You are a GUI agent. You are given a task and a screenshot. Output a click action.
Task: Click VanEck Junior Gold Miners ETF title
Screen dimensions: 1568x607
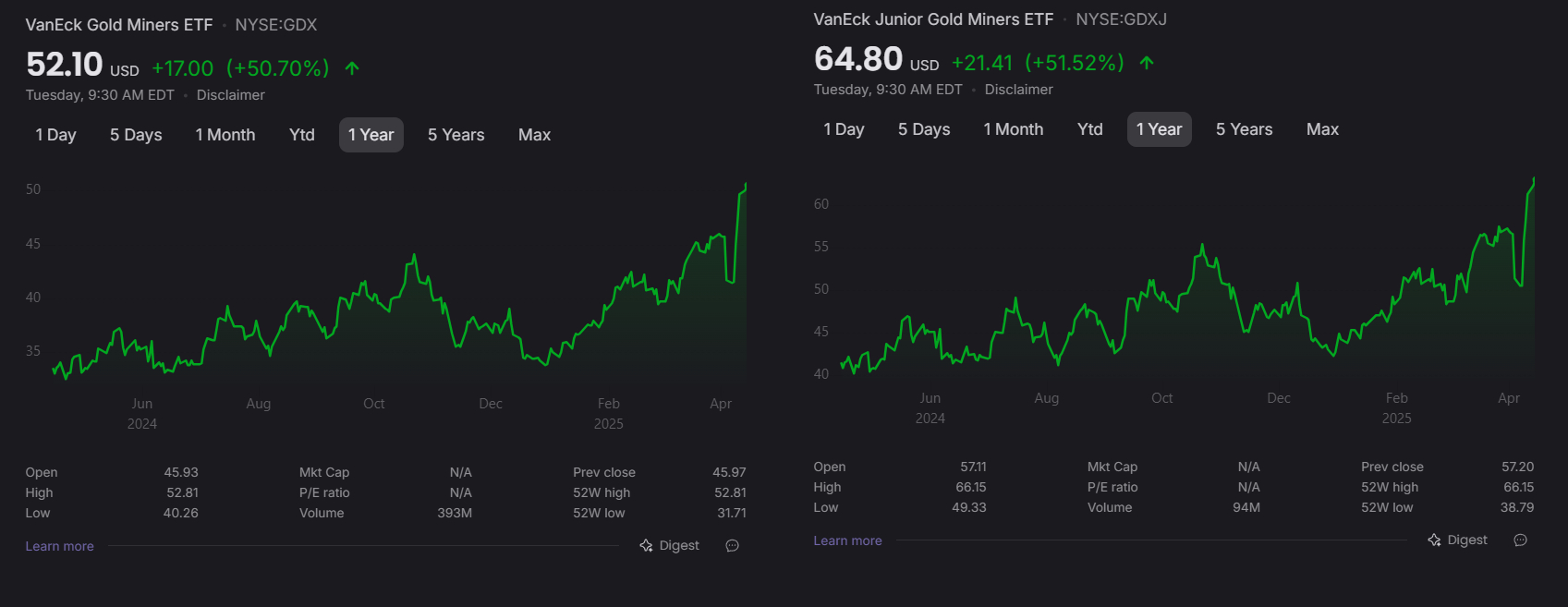click(x=933, y=19)
